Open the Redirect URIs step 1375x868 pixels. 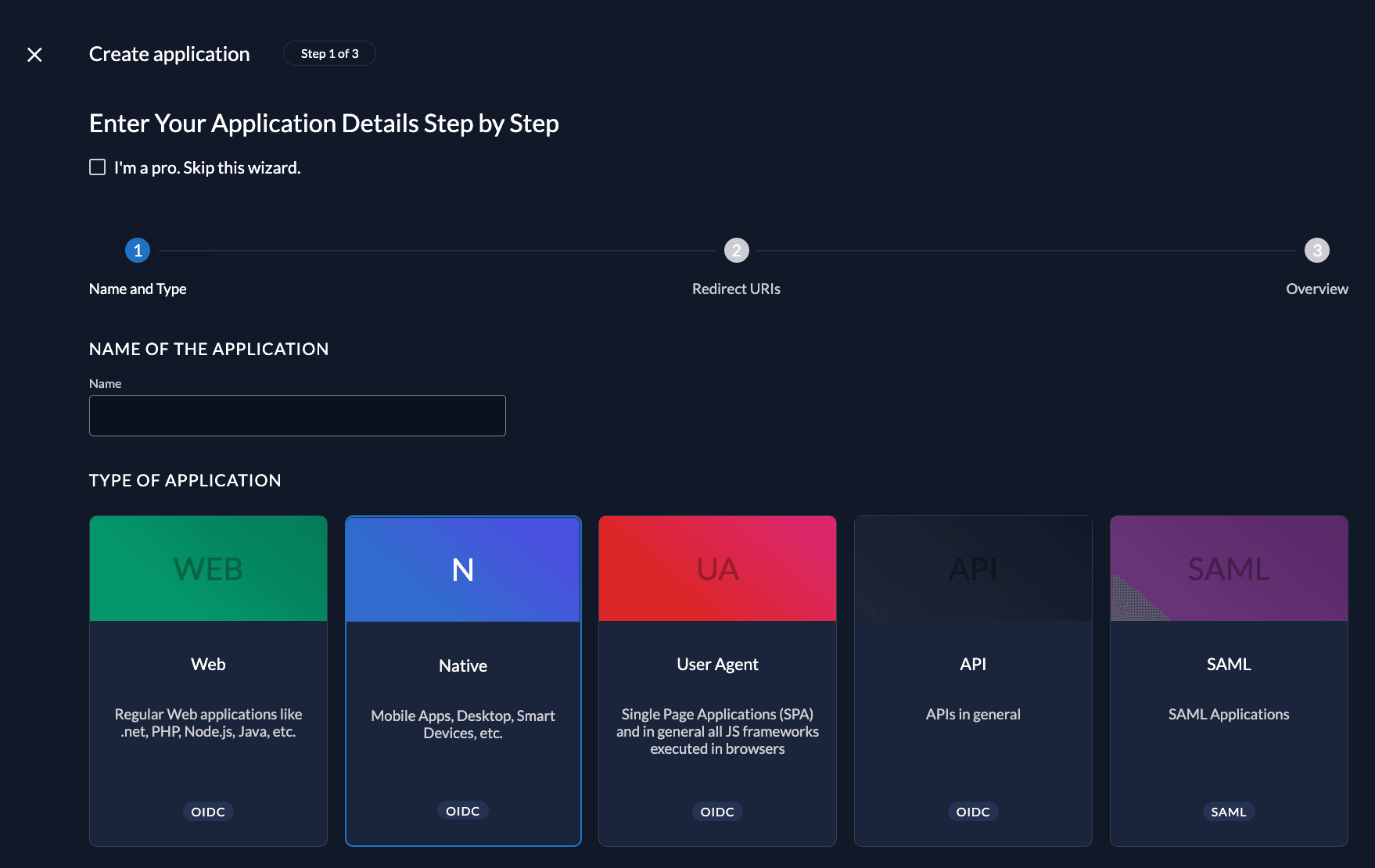coord(735,289)
